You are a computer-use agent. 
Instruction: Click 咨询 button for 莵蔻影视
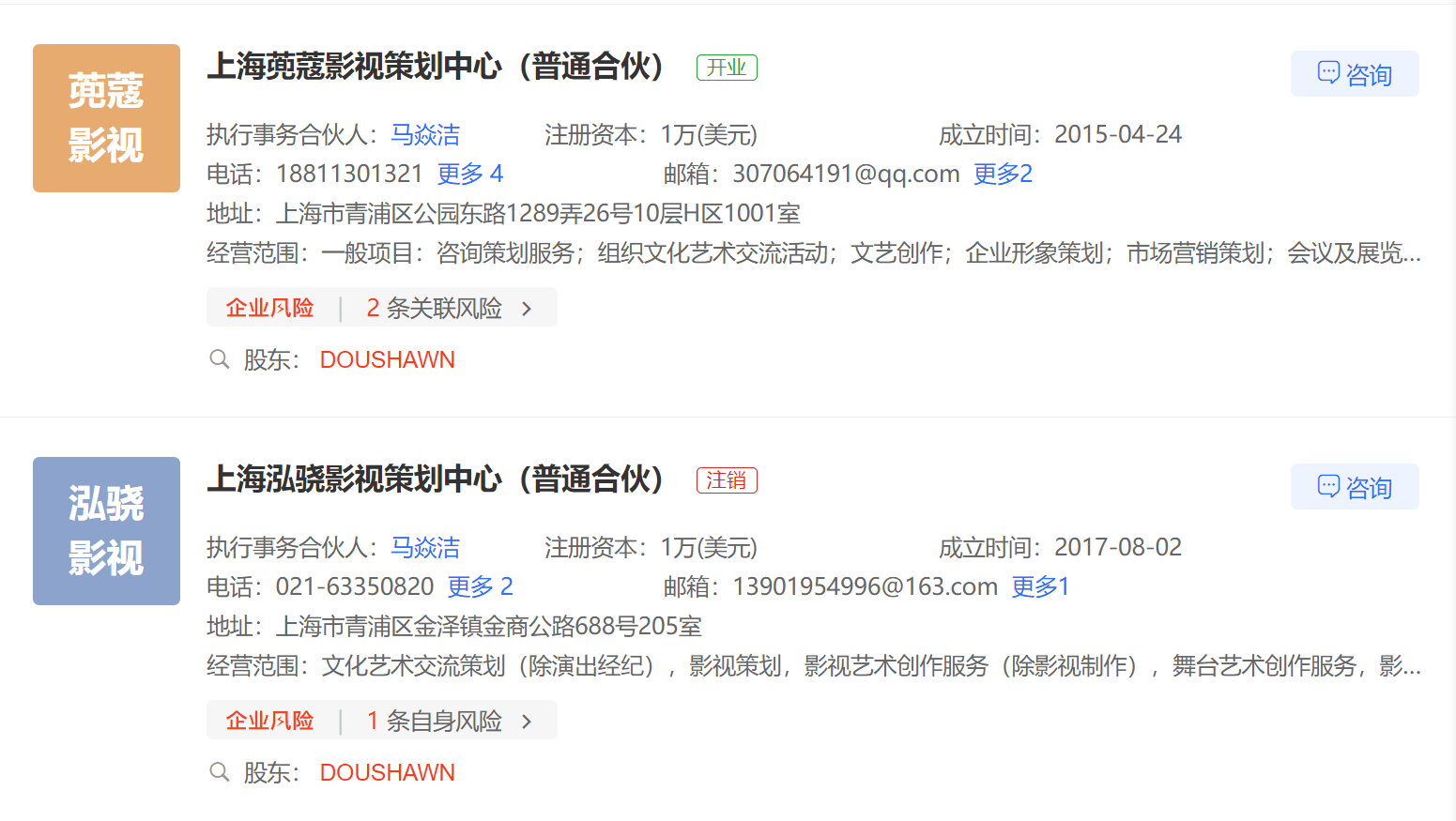point(1354,74)
